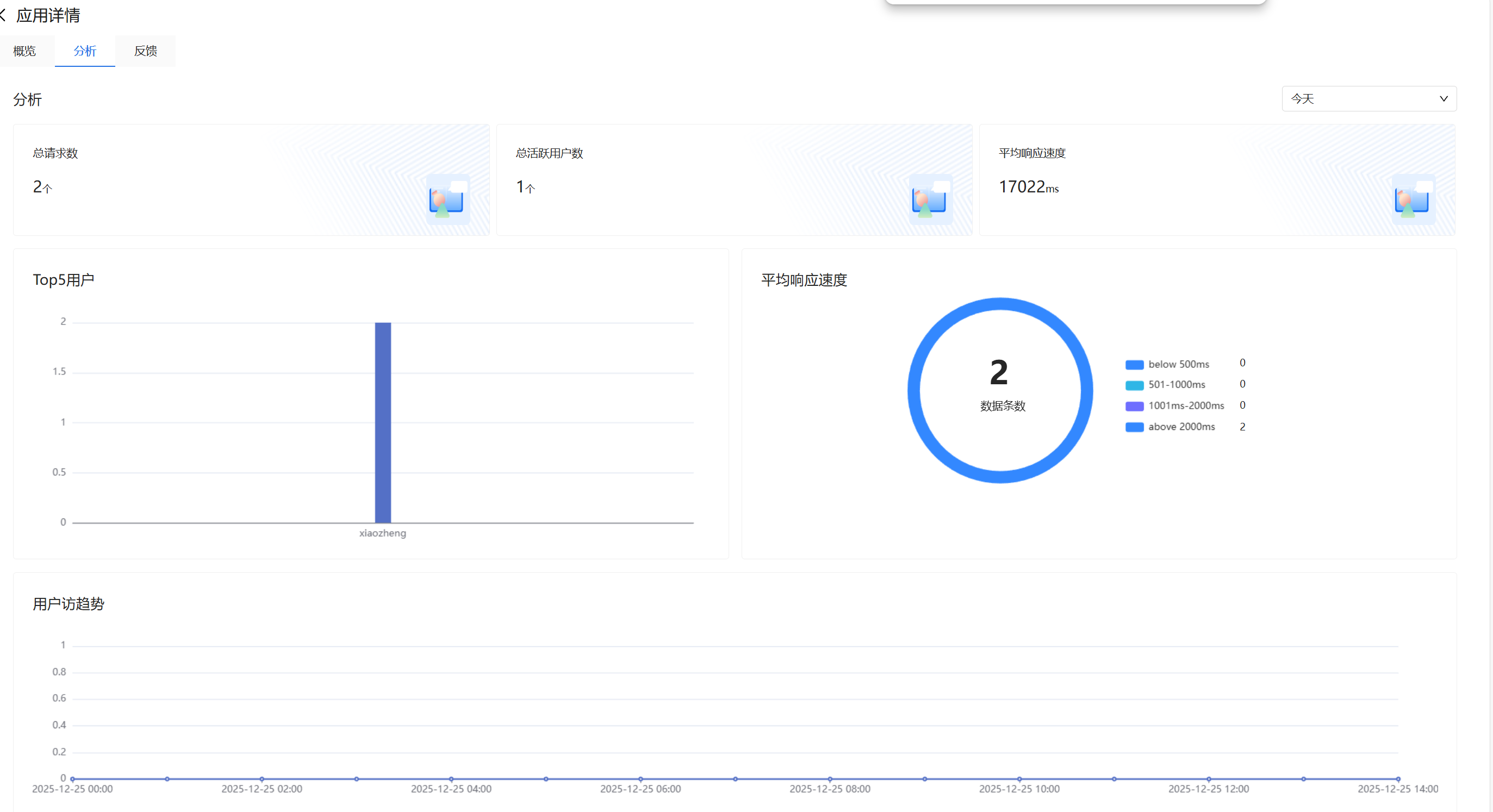Switch to the 概览 tab
1493x812 pixels.
pyautogui.click(x=24, y=51)
